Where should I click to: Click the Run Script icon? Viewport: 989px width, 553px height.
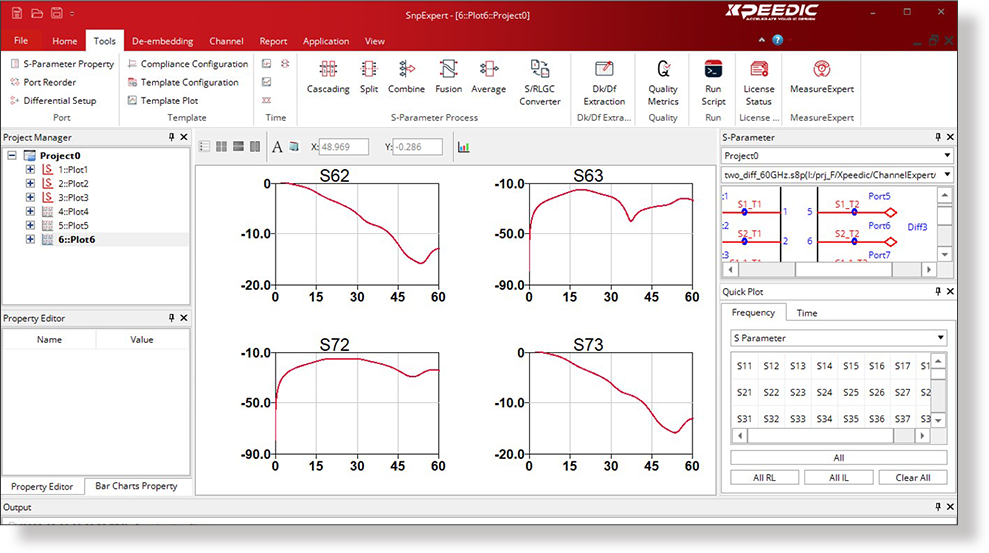click(x=713, y=69)
